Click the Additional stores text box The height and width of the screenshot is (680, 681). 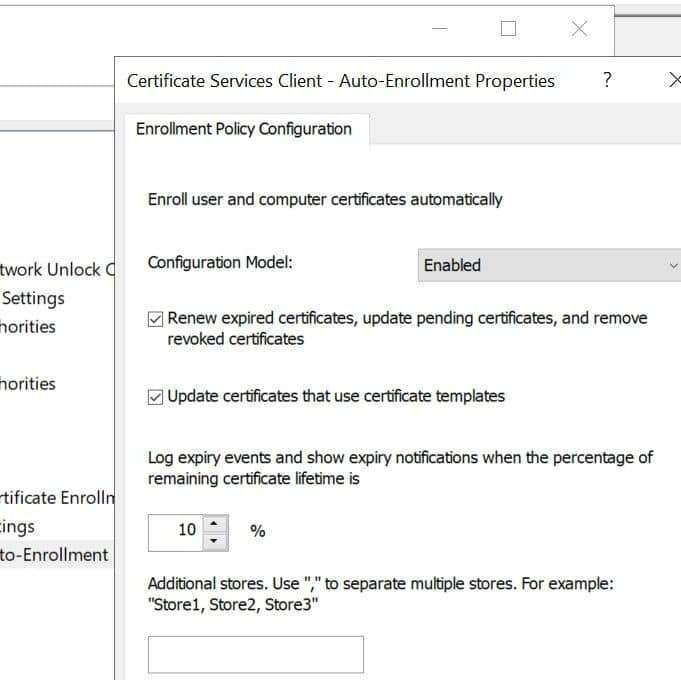pos(255,654)
